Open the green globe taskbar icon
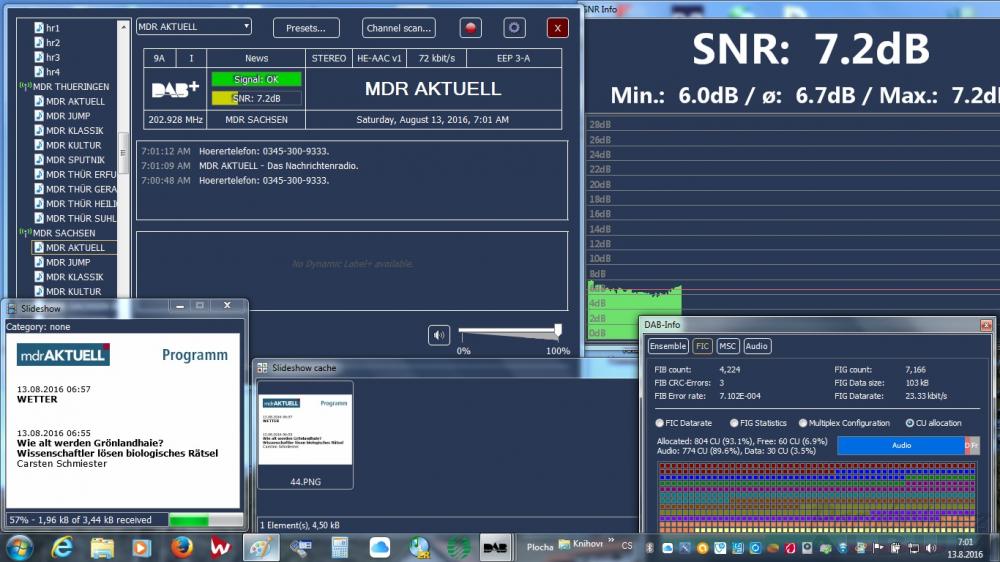Viewport: 1000px width, 562px height. pyautogui.click(x=458, y=547)
